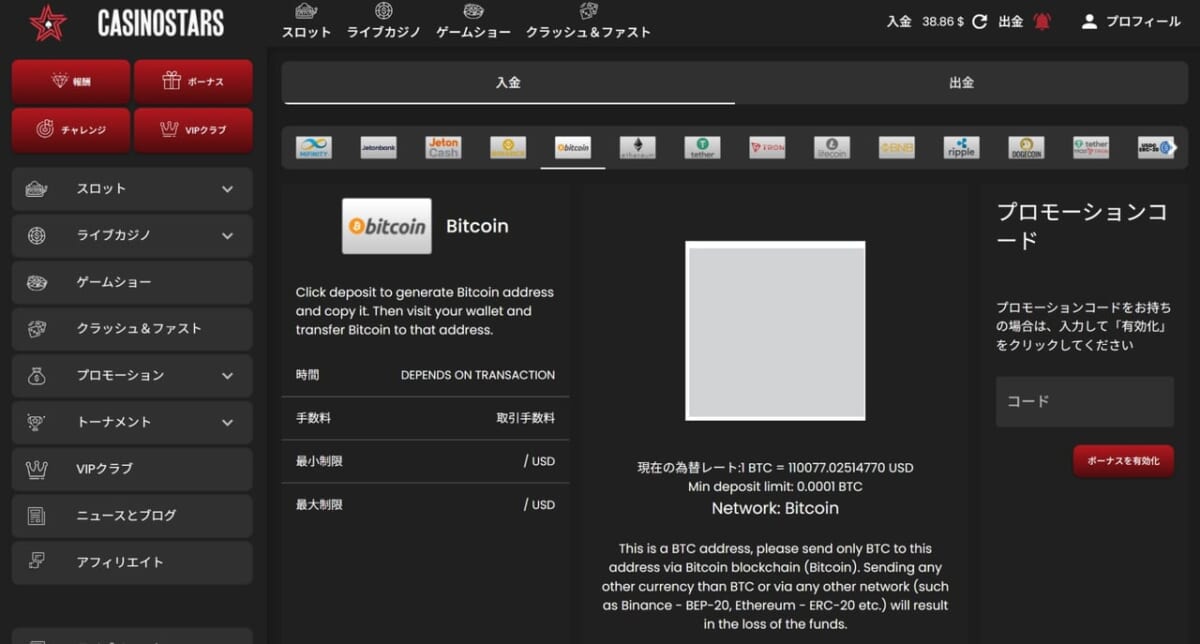Image resolution: width=1200 pixels, height=644 pixels.
Task: Click the CasinoStars red star logo
Action: tap(47, 22)
